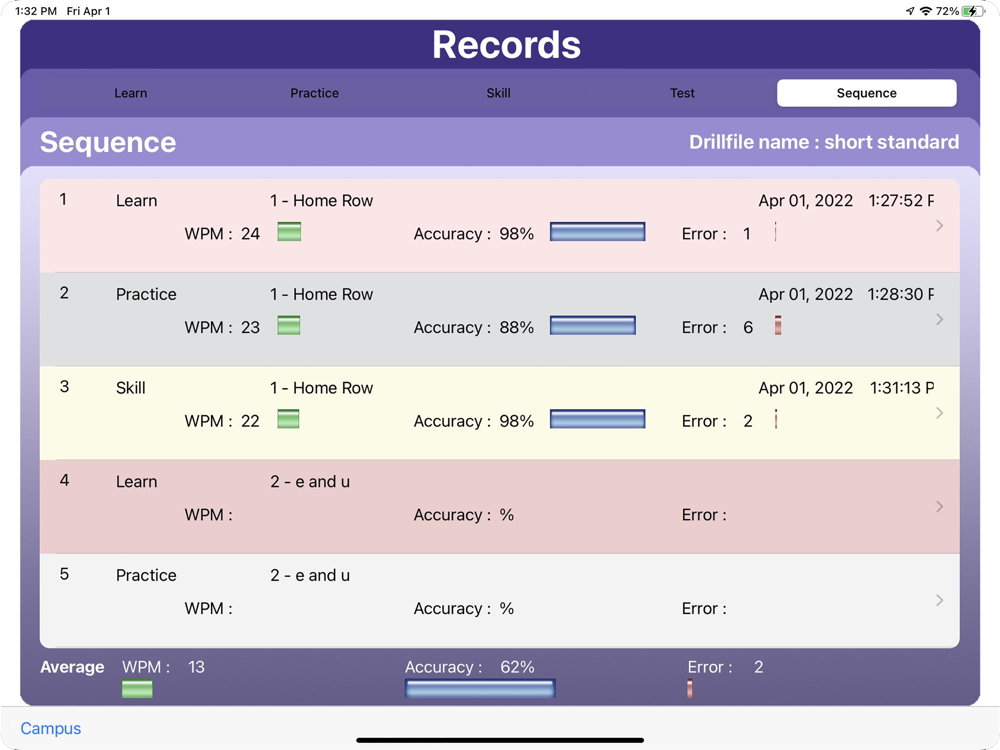Click the average error red bar
1000x750 pixels.
(x=689, y=689)
